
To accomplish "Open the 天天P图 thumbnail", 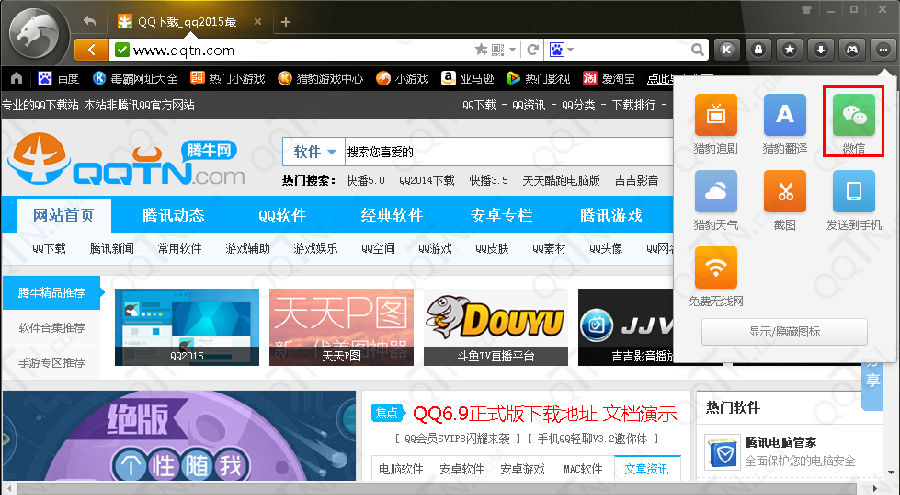I will click(341, 327).
